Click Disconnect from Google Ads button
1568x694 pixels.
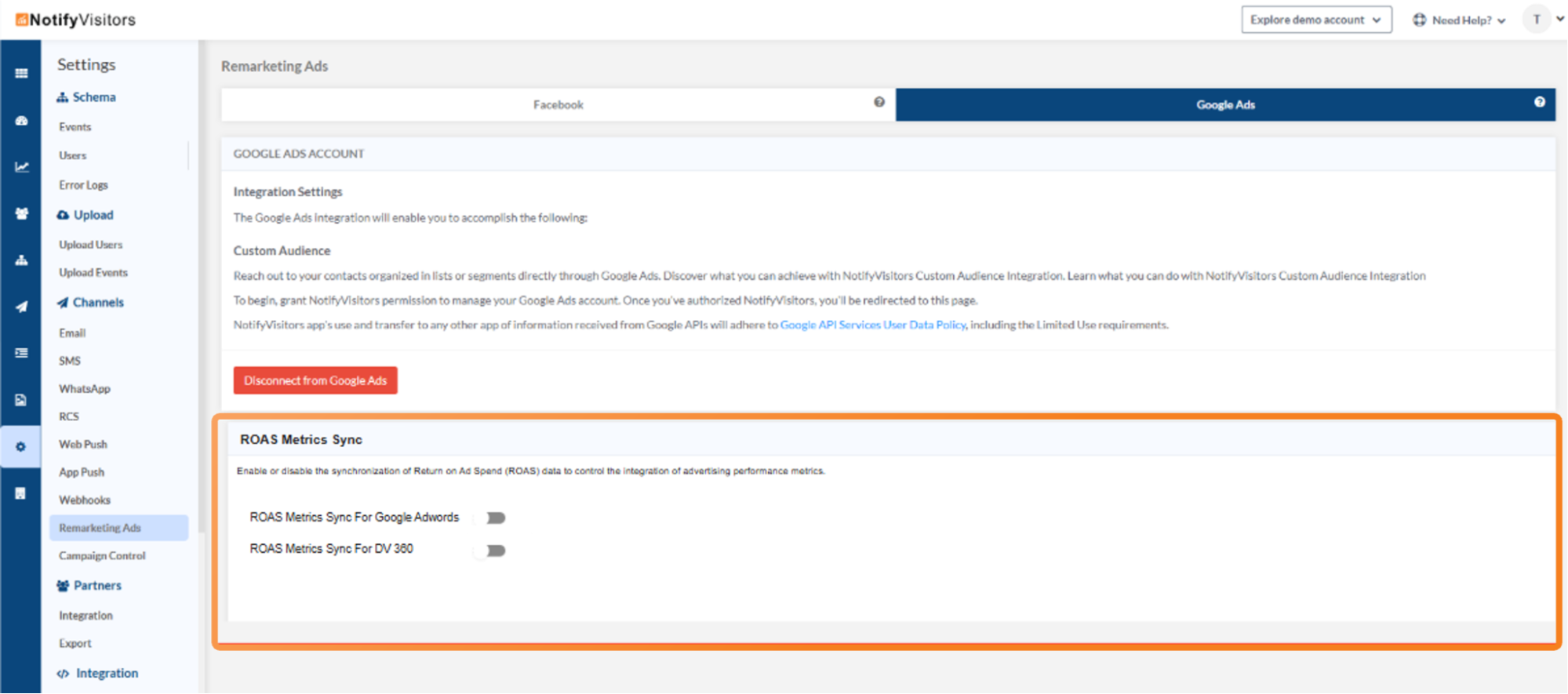pyautogui.click(x=315, y=380)
